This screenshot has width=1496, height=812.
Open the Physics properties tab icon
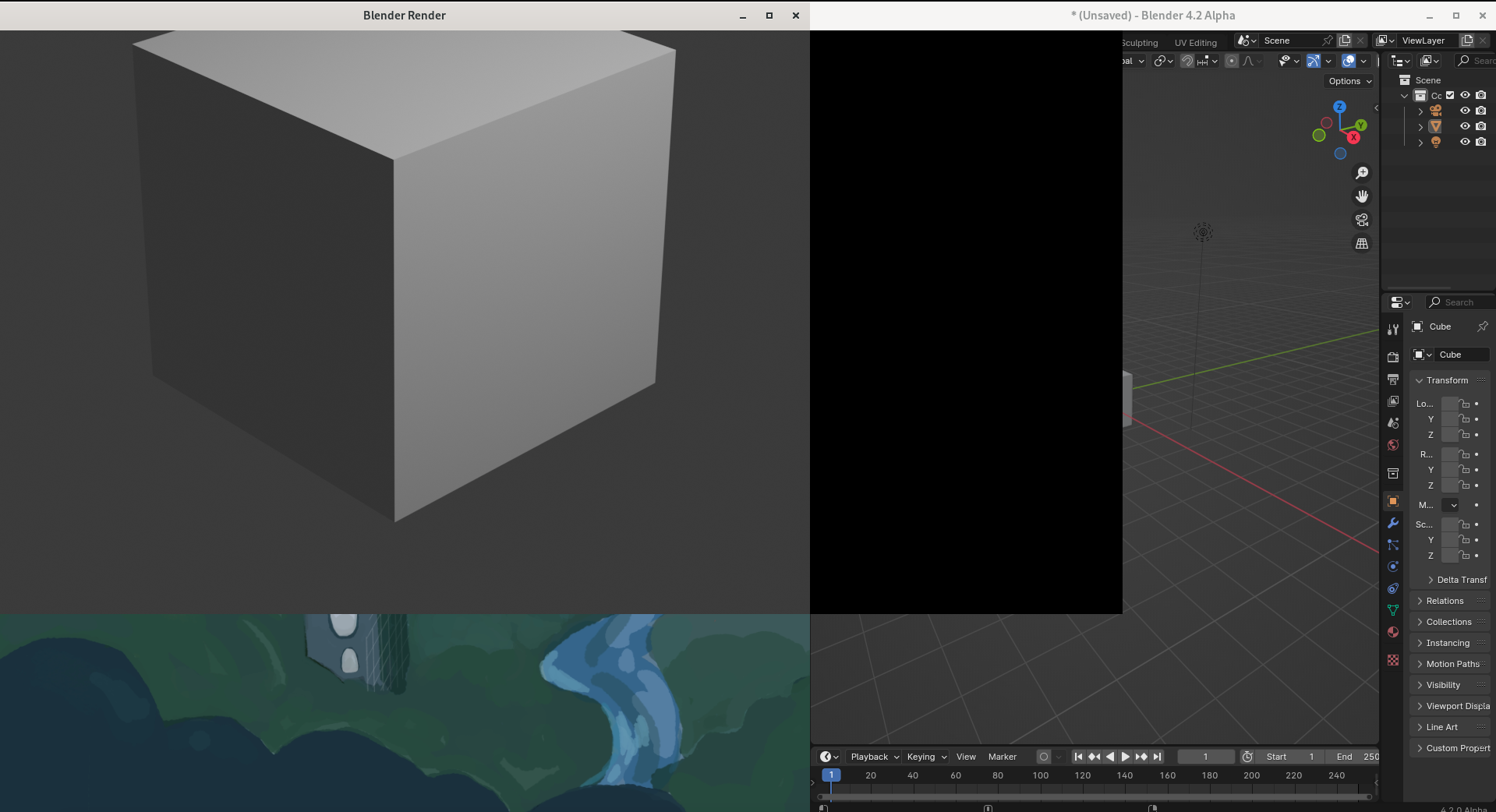click(1393, 567)
